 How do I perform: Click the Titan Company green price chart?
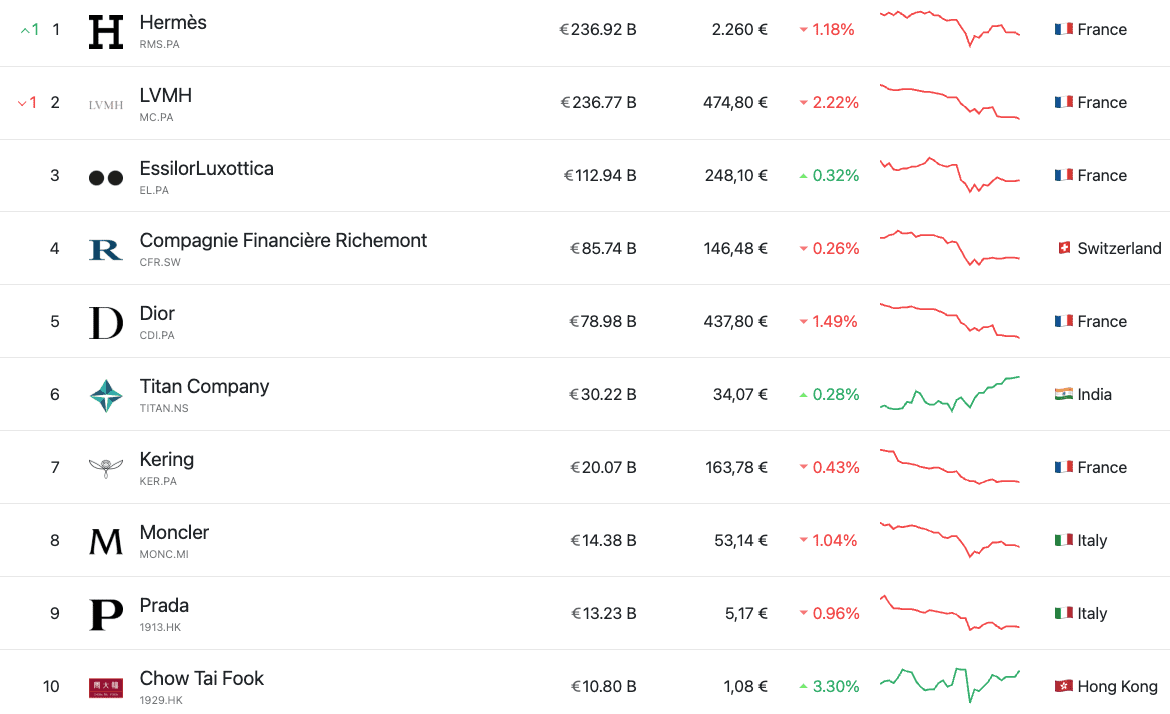coord(949,394)
